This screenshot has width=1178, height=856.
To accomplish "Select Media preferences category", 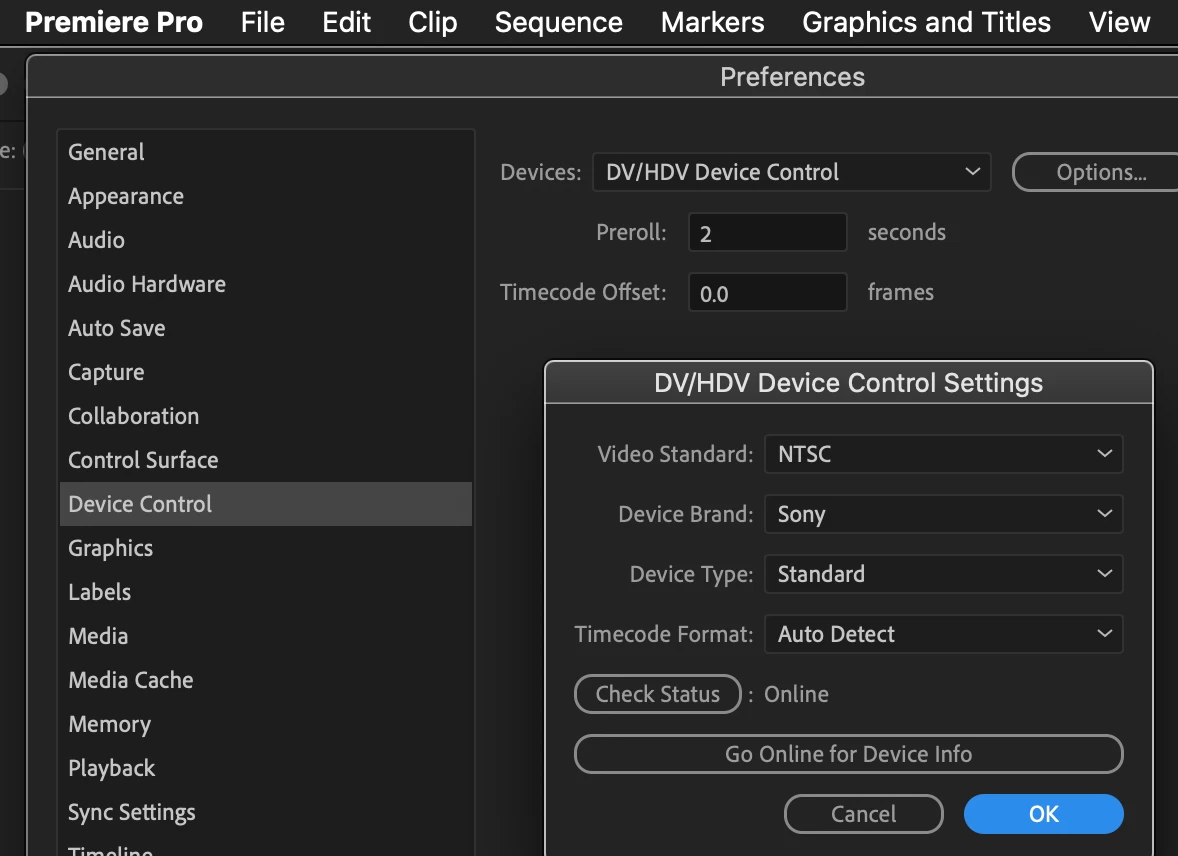I will point(265,636).
